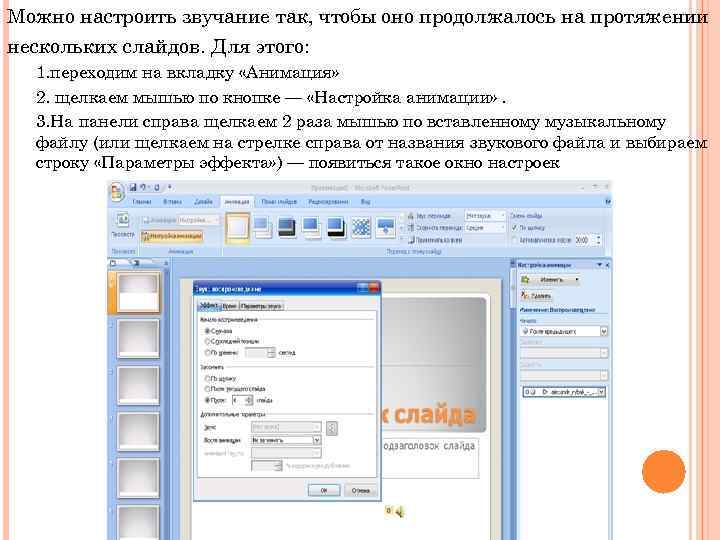Select the second slide thumbnail in the panel
This screenshot has width=720, height=540.
click(x=138, y=339)
